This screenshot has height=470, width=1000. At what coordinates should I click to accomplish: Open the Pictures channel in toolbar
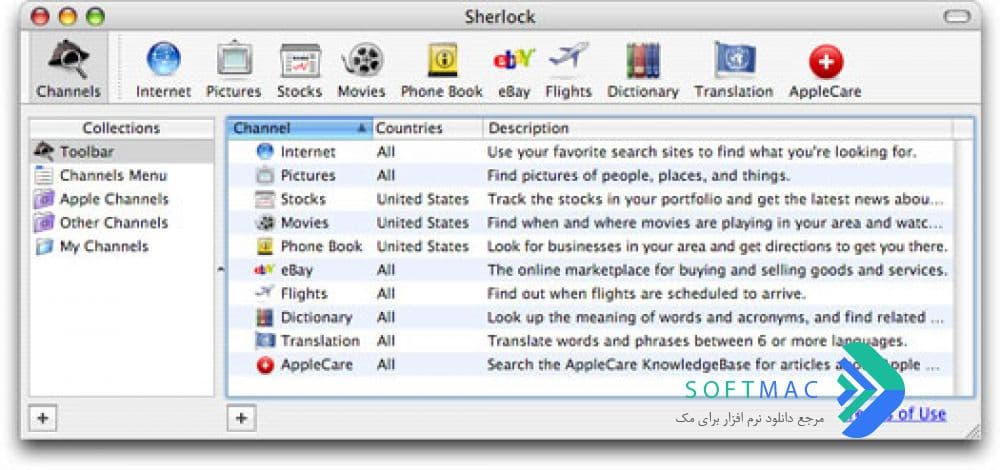pos(234,70)
